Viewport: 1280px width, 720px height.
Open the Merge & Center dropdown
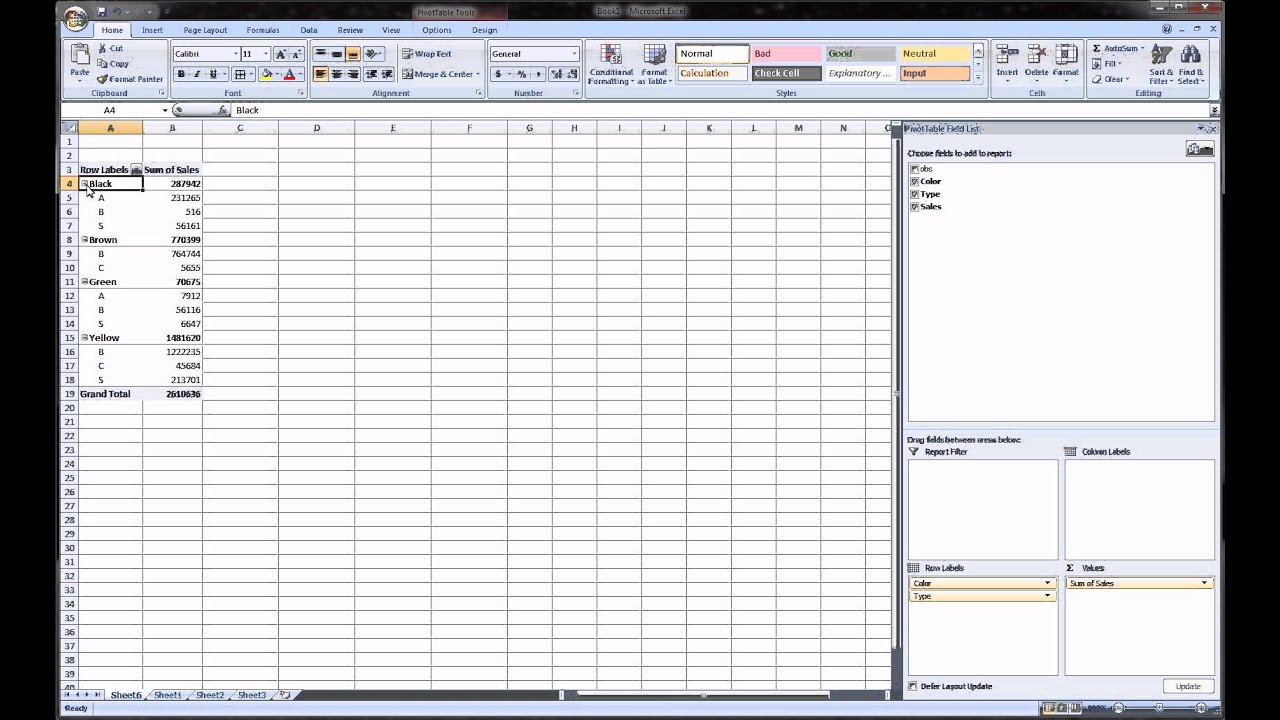pos(478,74)
